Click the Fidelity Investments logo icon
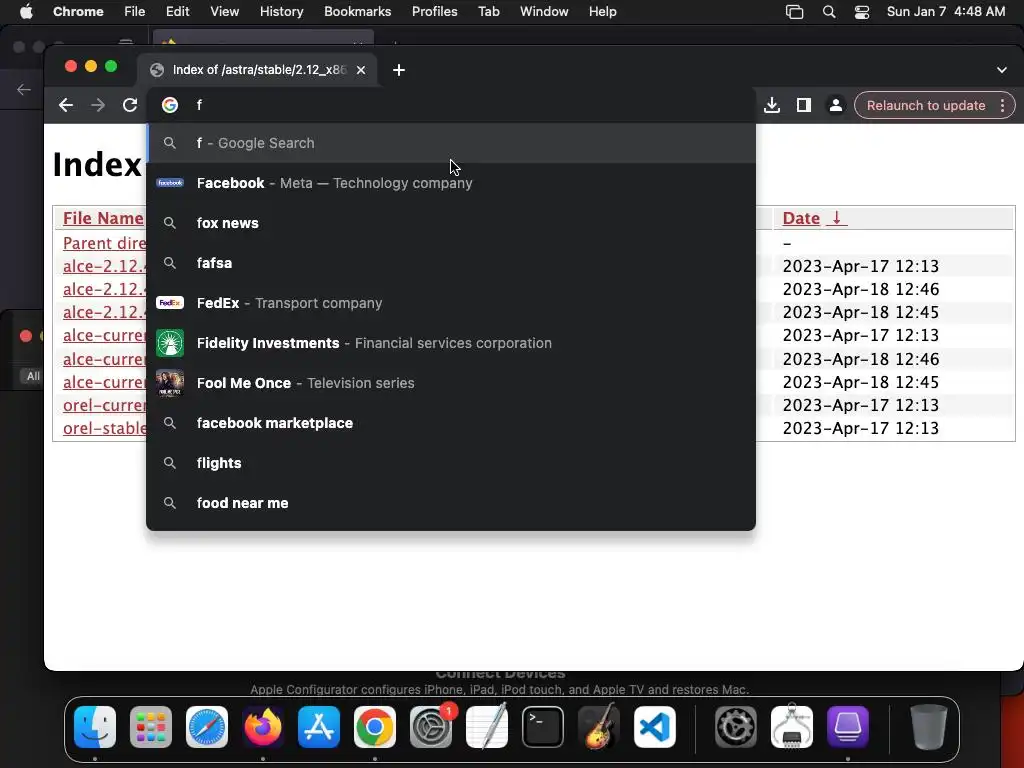Viewport: 1024px width, 768px height. pyautogui.click(x=170, y=343)
